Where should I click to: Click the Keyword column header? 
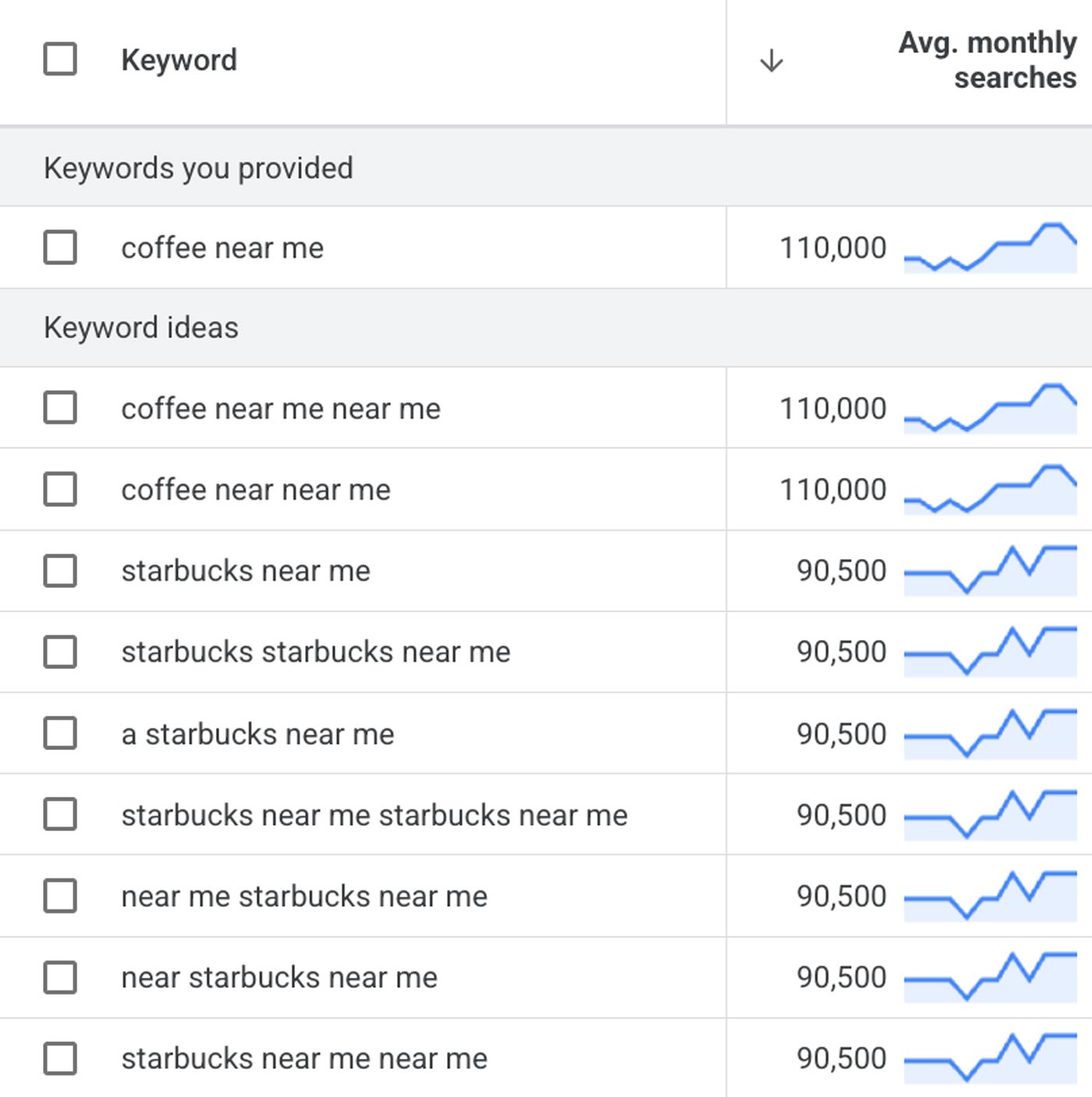pos(179,60)
